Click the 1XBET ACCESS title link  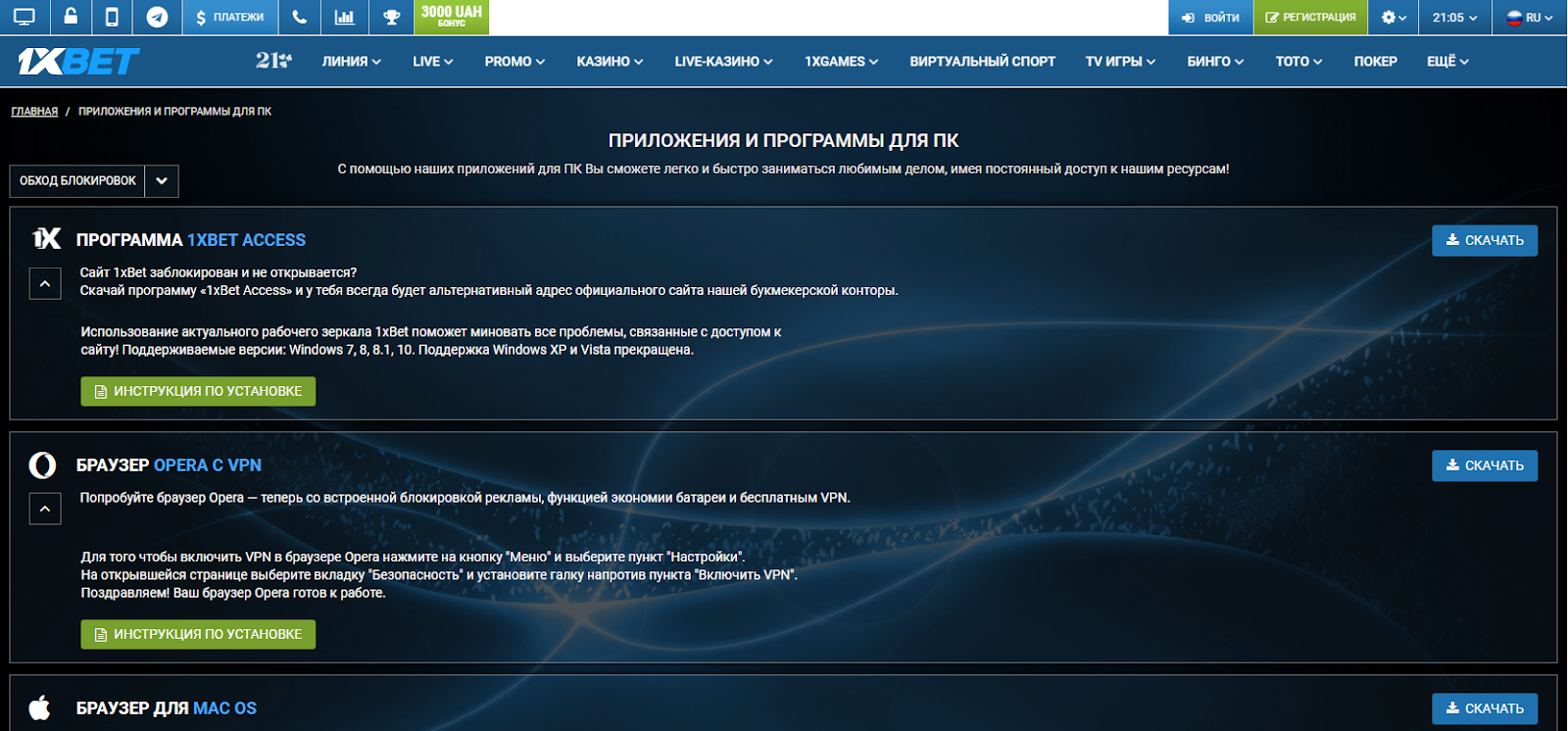click(x=246, y=240)
